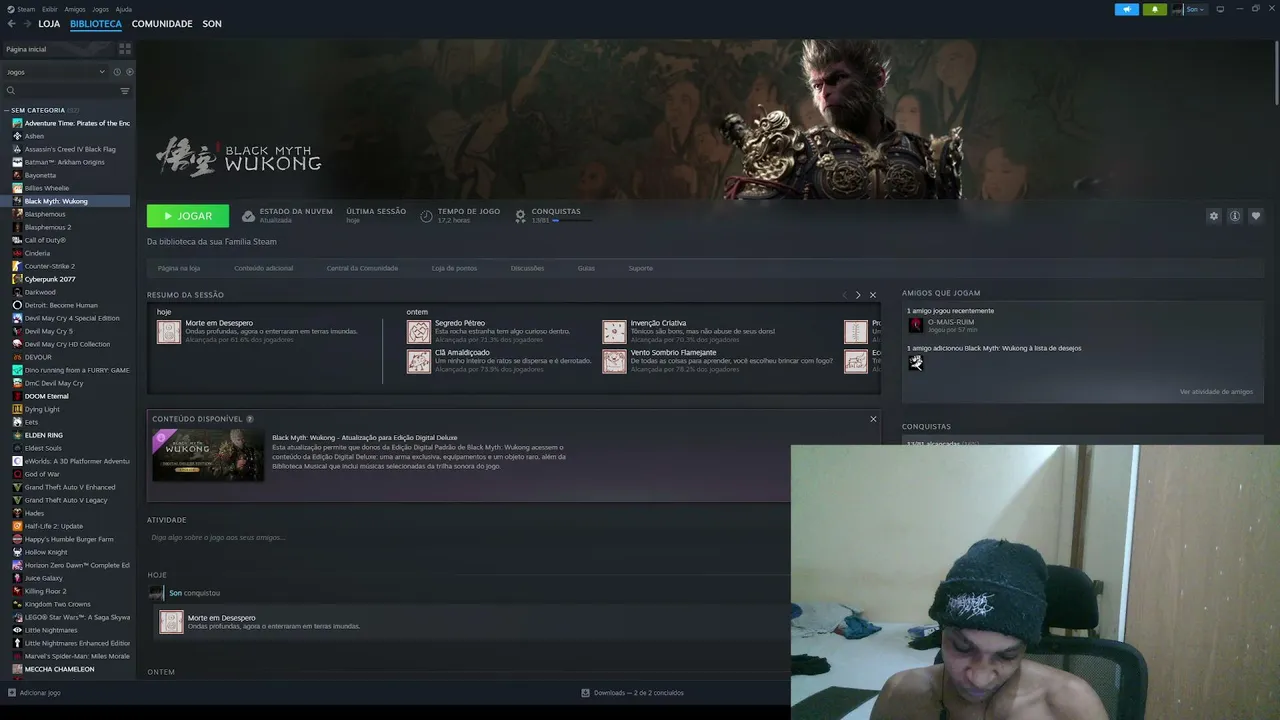Open Segredo Pétreo achievement icon
This screenshot has height=720, width=1280.
[419, 332]
